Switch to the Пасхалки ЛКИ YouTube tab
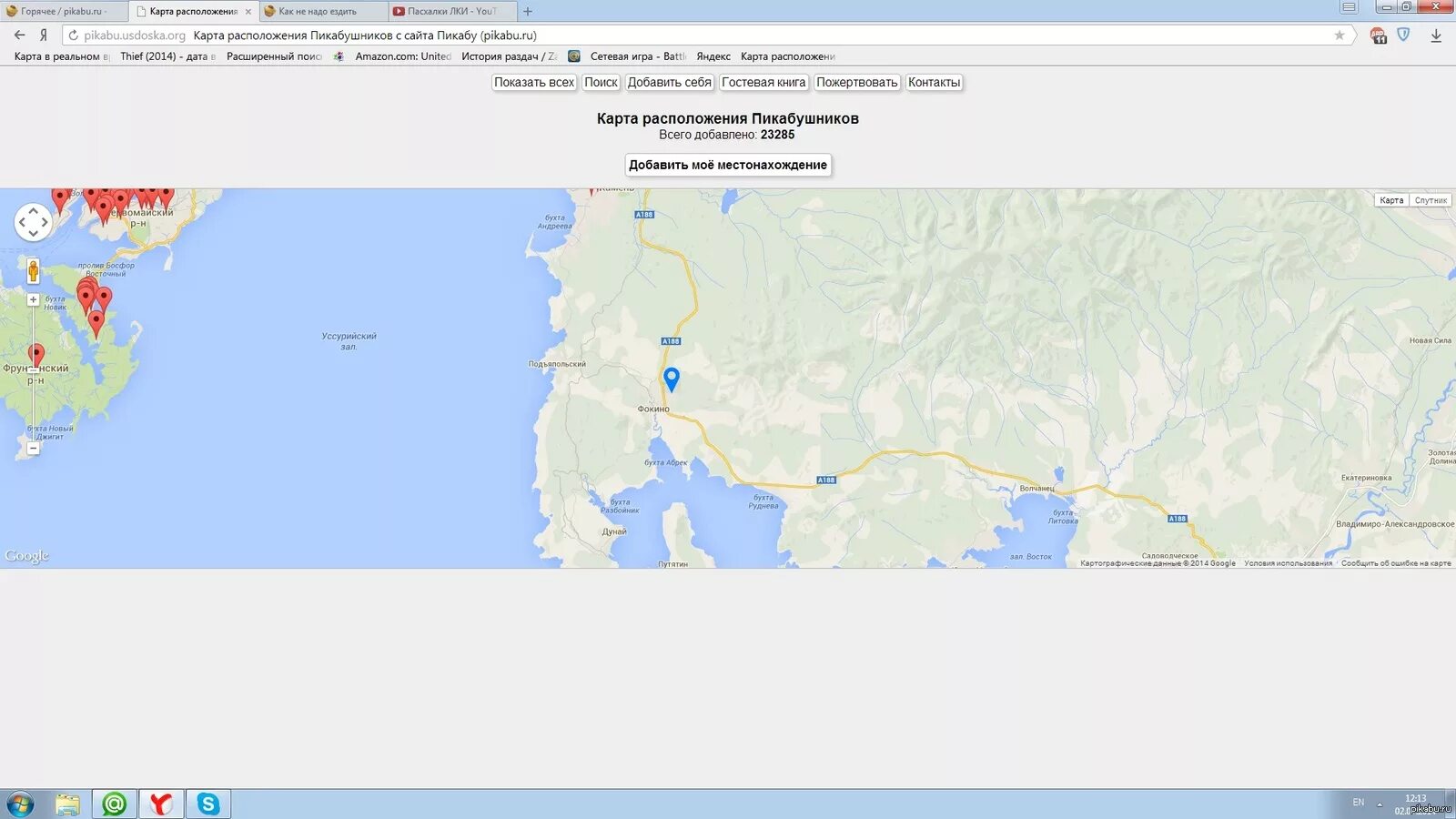The height and width of the screenshot is (819, 1456). coord(452,12)
